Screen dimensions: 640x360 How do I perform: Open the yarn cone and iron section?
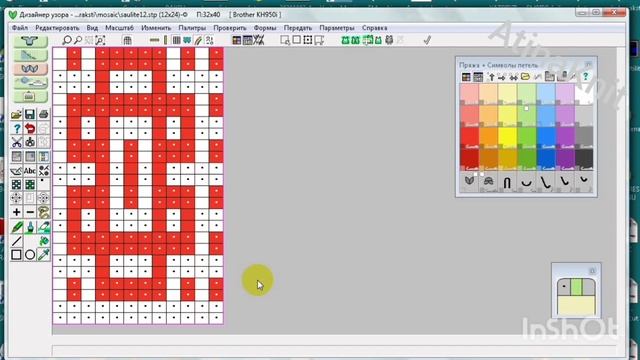30,83
